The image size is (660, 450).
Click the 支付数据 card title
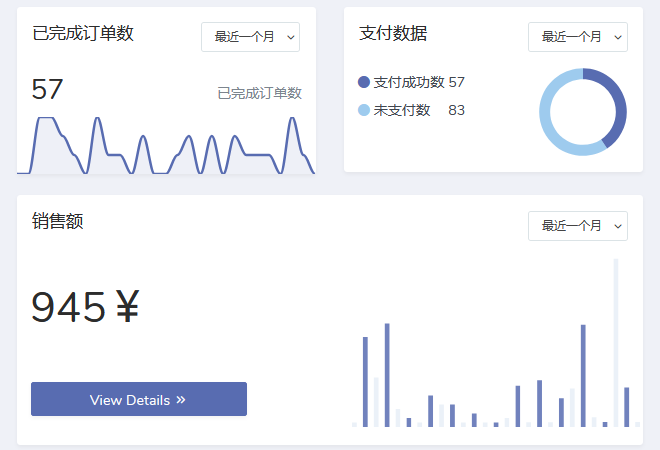pyautogui.click(x=393, y=33)
